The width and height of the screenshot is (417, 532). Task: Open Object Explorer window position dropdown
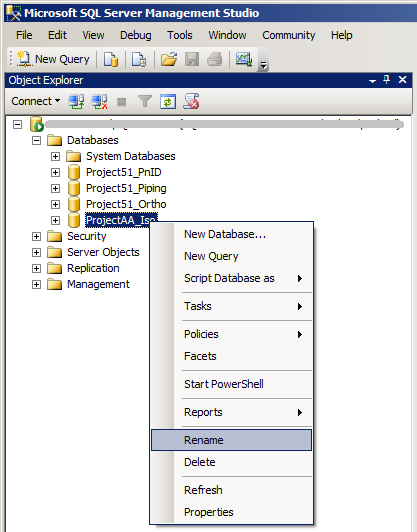(x=372, y=81)
